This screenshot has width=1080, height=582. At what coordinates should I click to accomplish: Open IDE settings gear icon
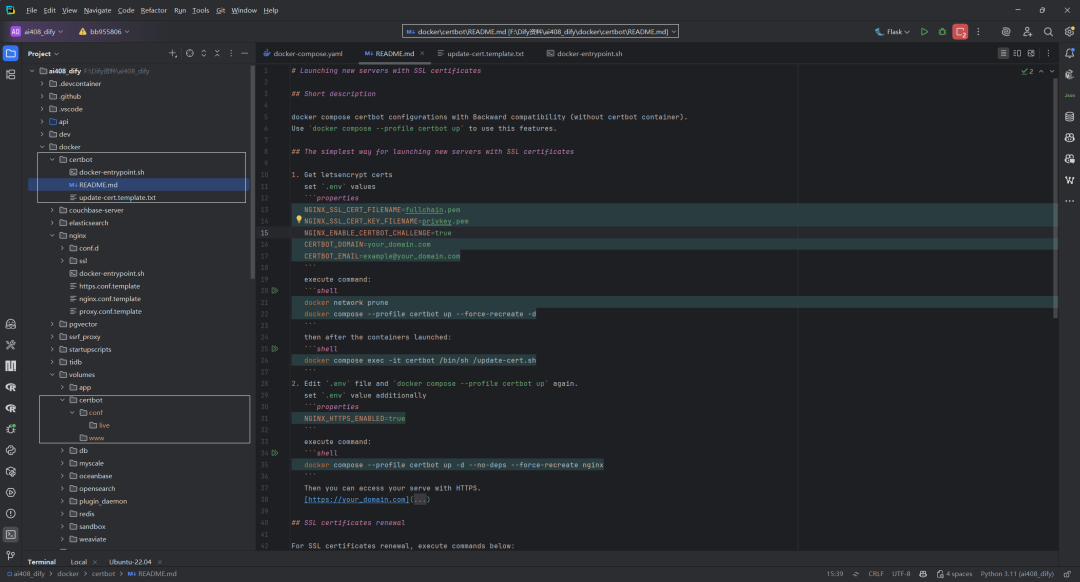coord(1069,32)
